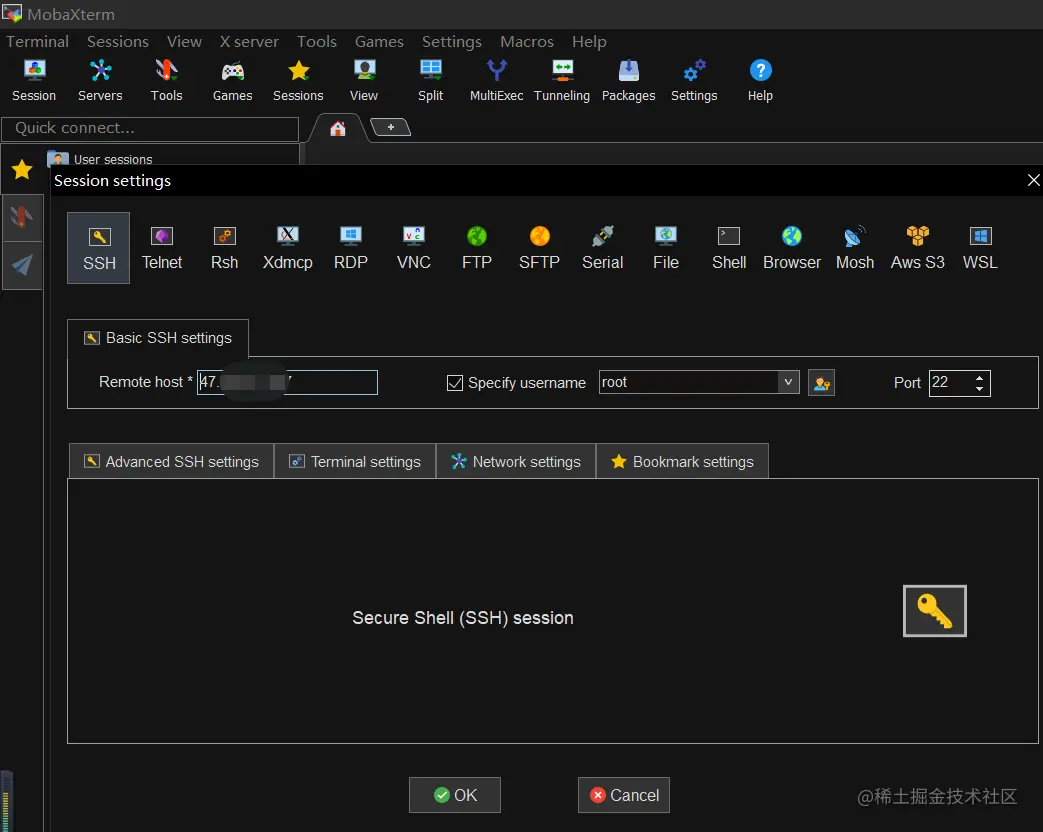Select Rsh session type
The height and width of the screenshot is (832, 1043).
tap(225, 248)
